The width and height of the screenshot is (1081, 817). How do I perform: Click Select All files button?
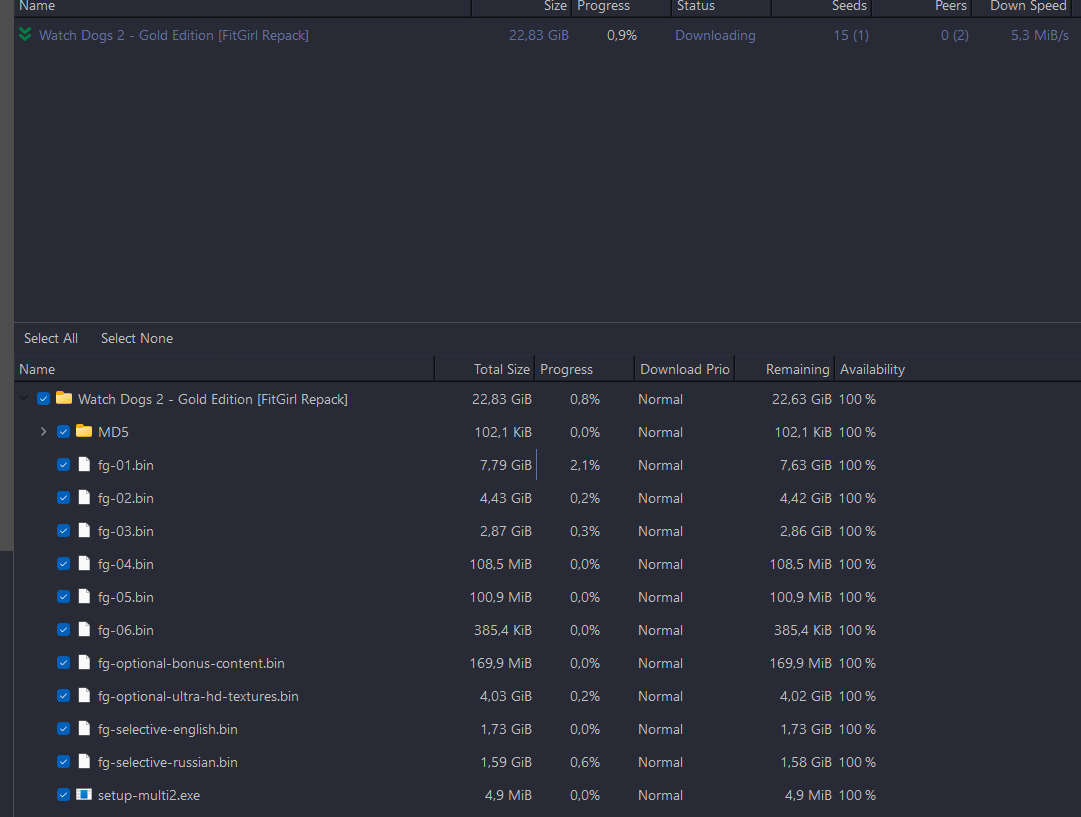[x=51, y=339]
